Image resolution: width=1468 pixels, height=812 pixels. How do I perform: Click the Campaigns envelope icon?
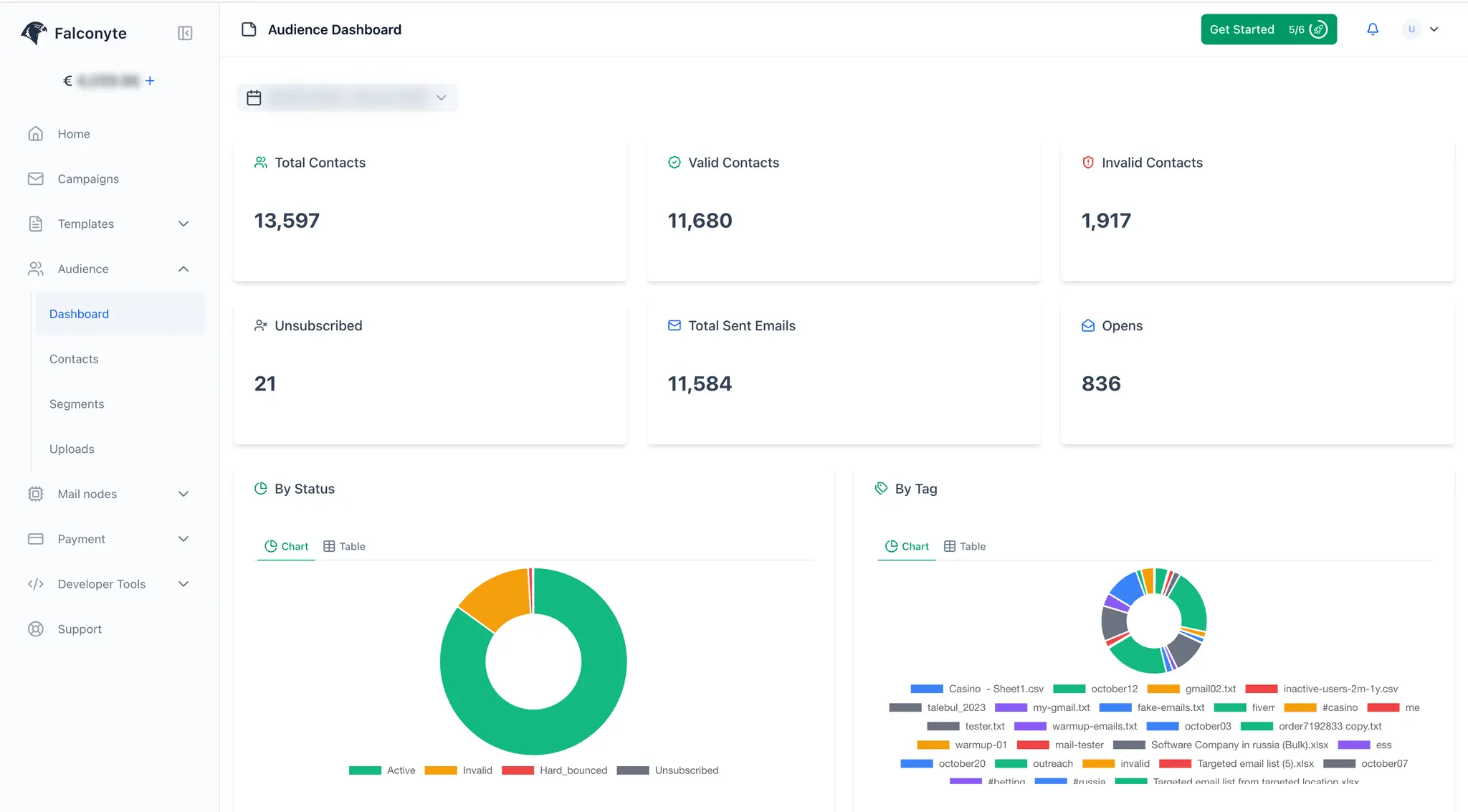tap(36, 178)
